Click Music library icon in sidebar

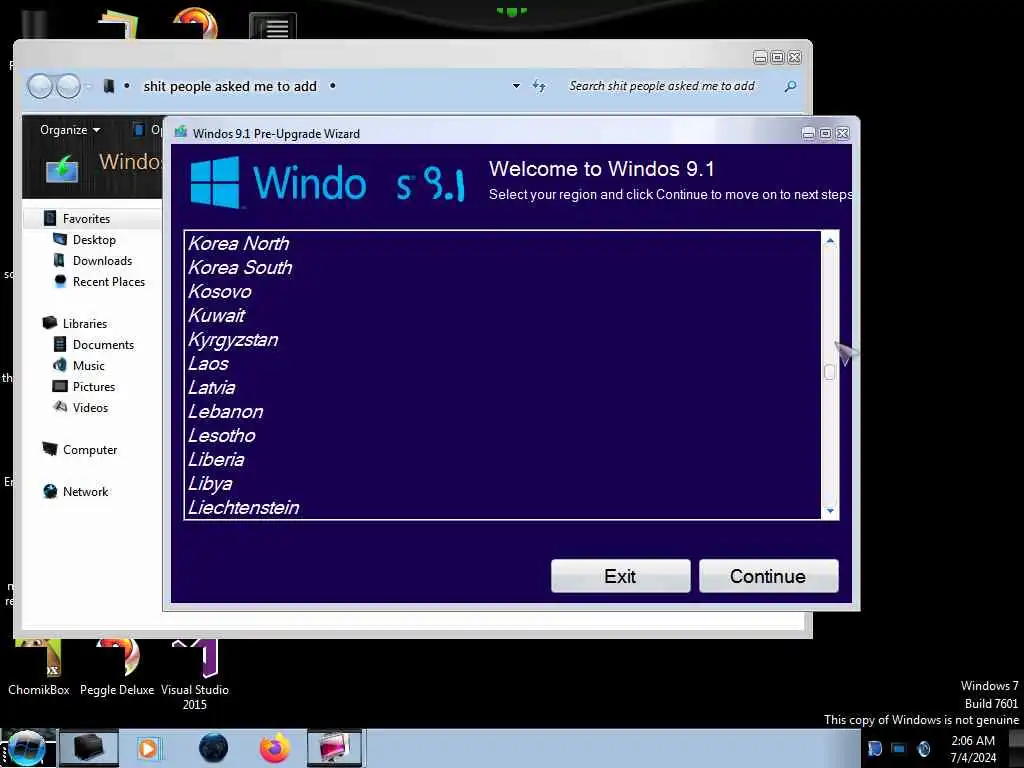(59, 365)
